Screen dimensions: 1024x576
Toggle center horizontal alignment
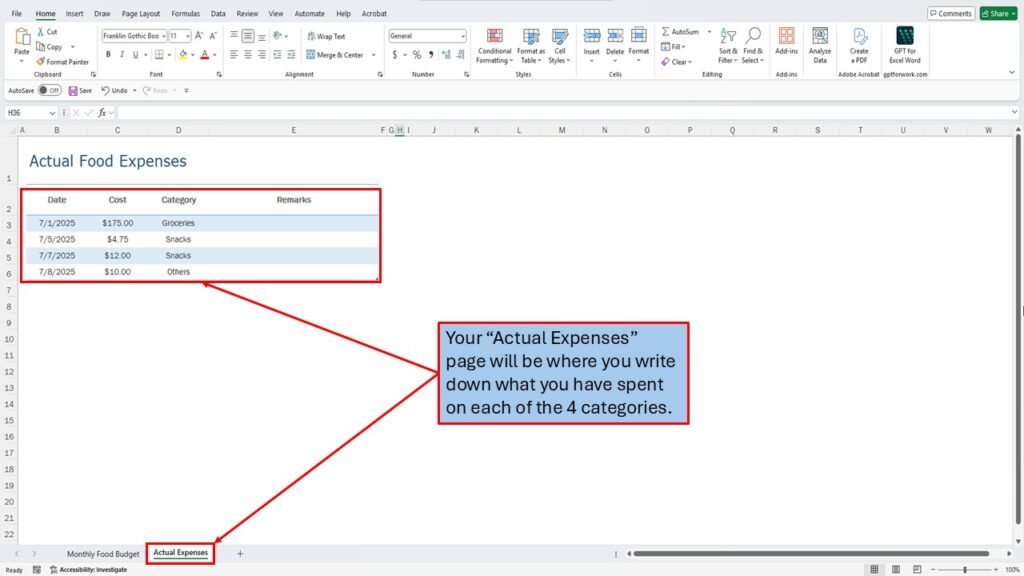pyautogui.click(x=248, y=55)
